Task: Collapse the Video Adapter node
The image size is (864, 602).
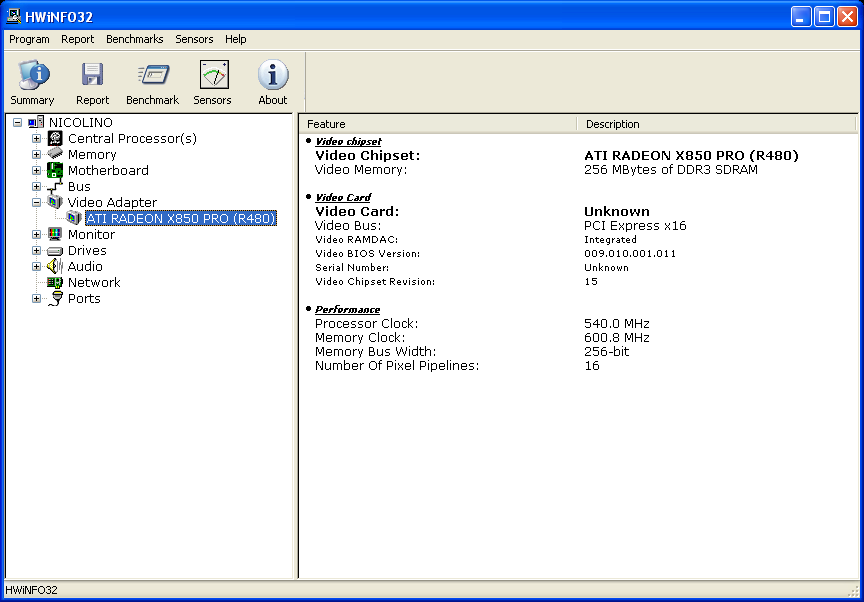Action: click(36, 203)
